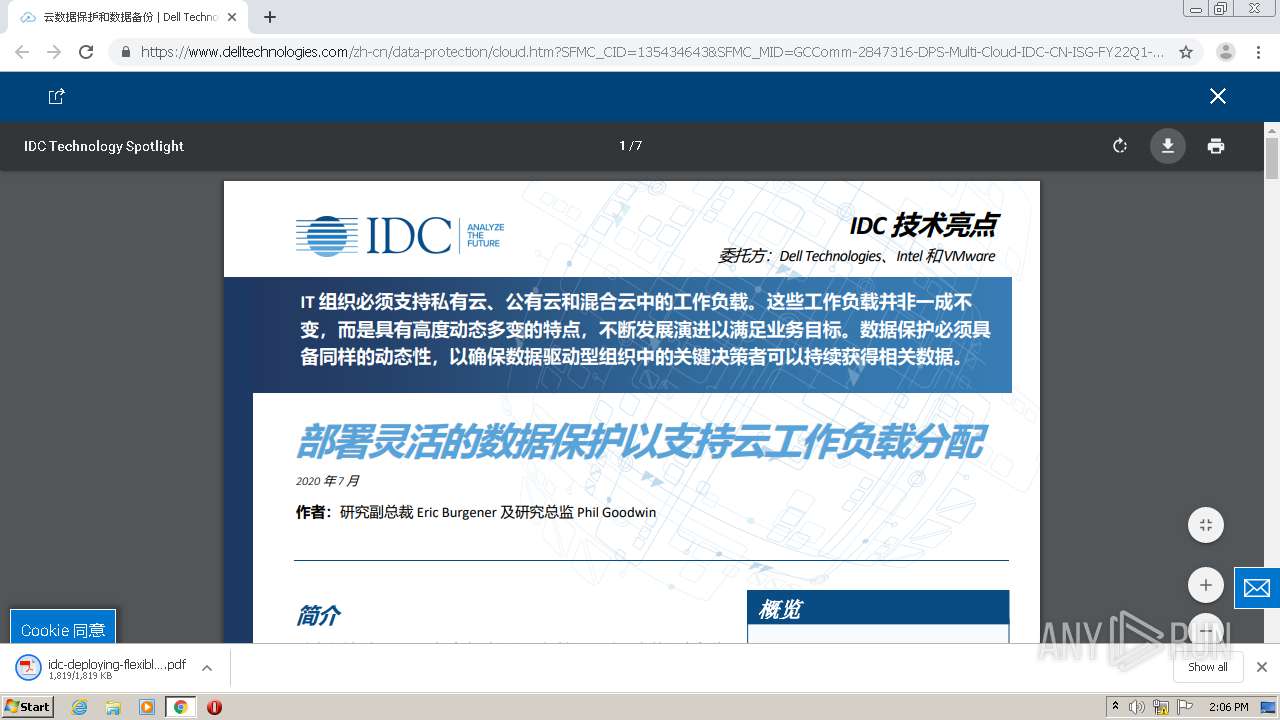Switch to Chrome in taskbar
The image size is (1280, 720).
(181, 707)
